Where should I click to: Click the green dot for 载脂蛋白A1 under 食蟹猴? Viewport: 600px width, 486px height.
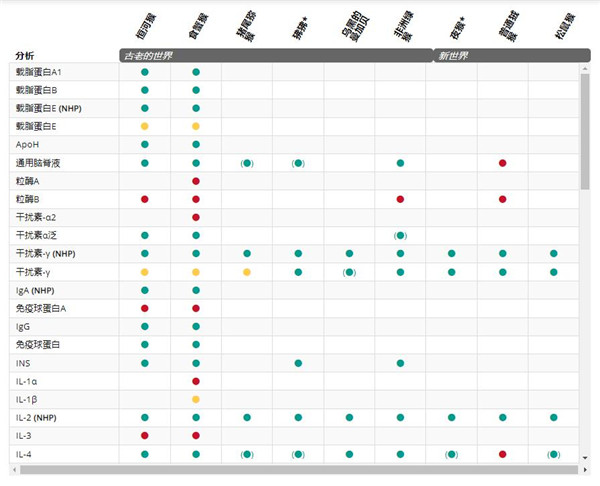coord(196,73)
